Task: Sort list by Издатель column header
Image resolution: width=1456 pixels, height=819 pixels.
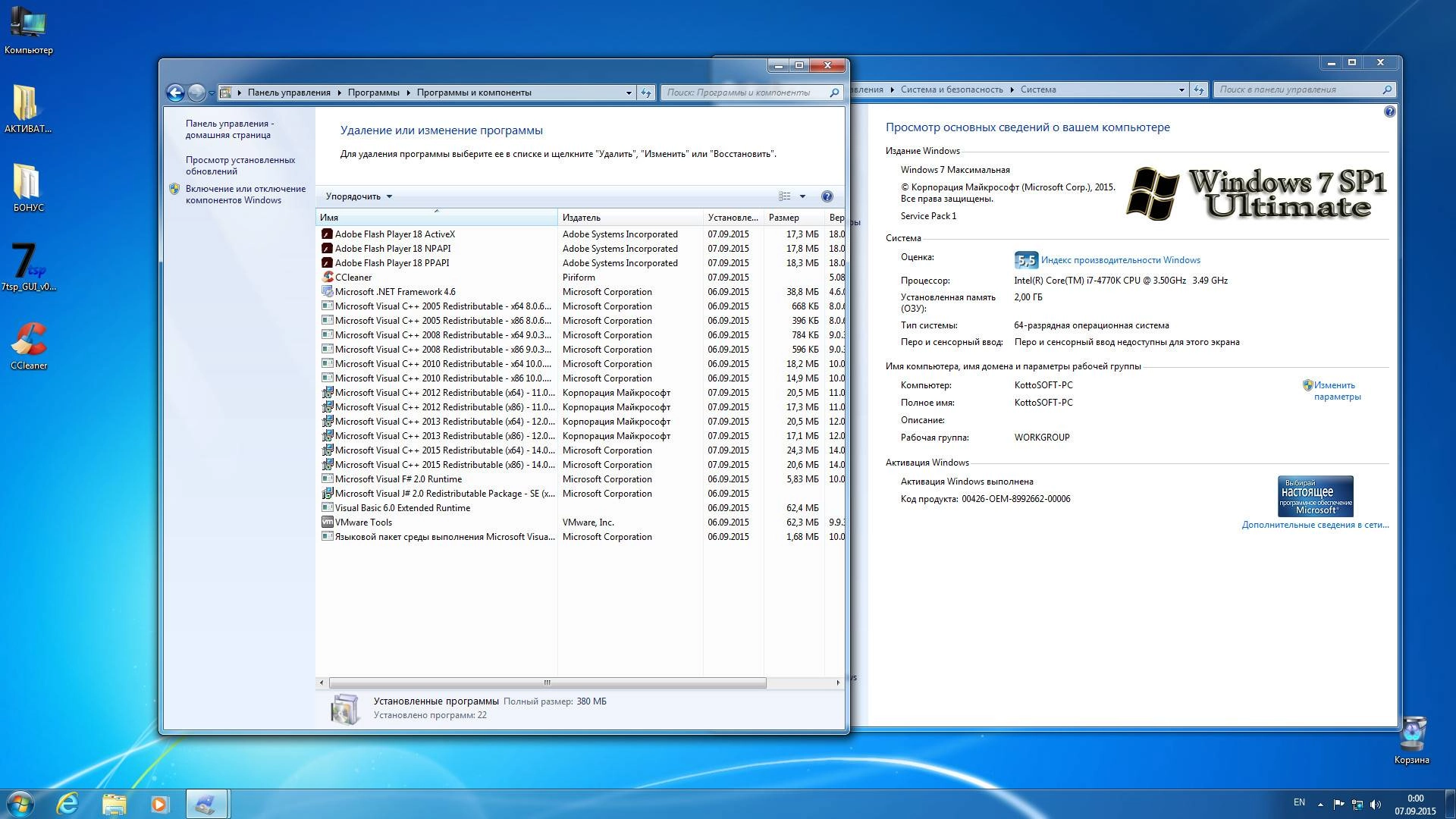Action: (630, 218)
